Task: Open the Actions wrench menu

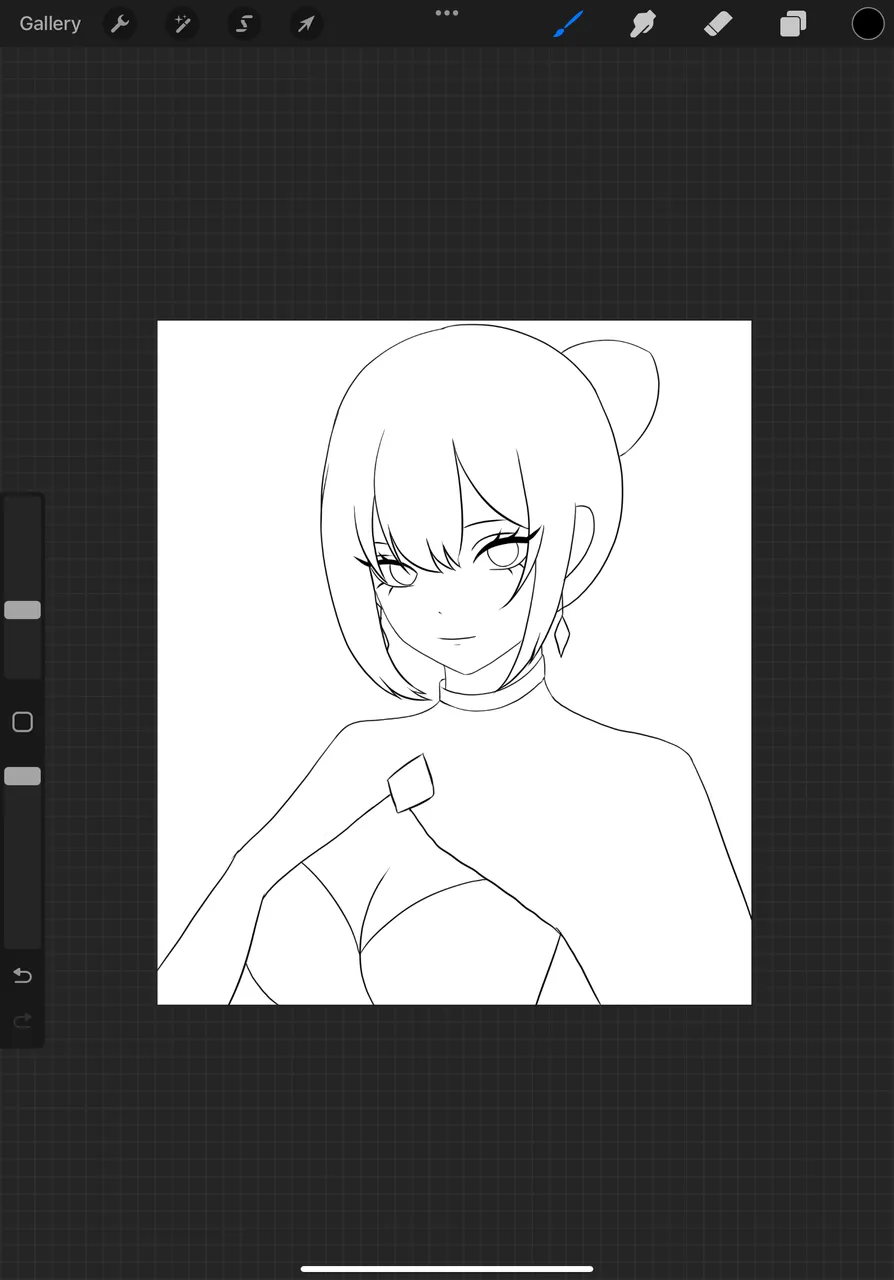Action: 120,23
